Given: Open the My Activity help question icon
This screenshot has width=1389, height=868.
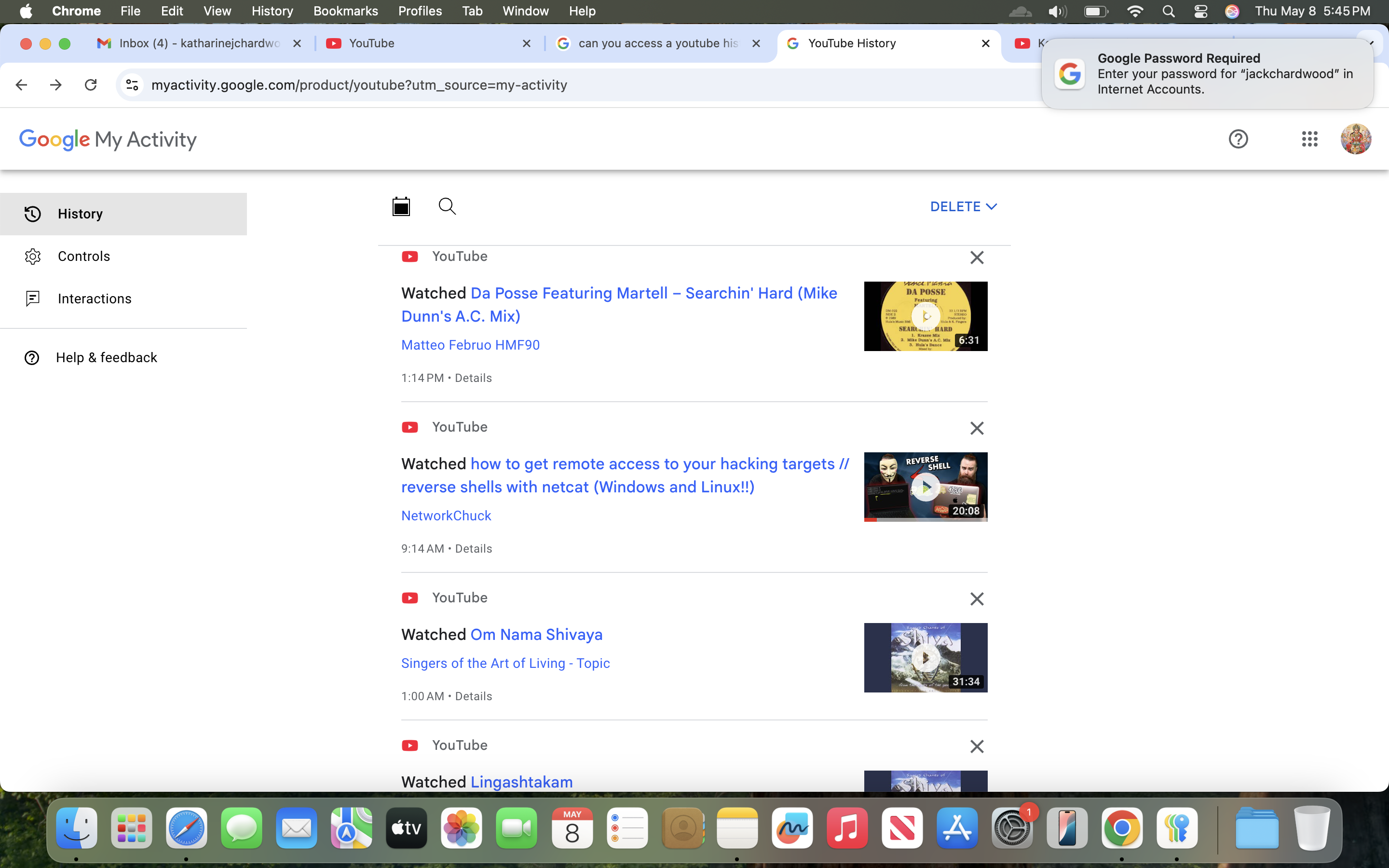Looking at the screenshot, I should tap(1238, 139).
